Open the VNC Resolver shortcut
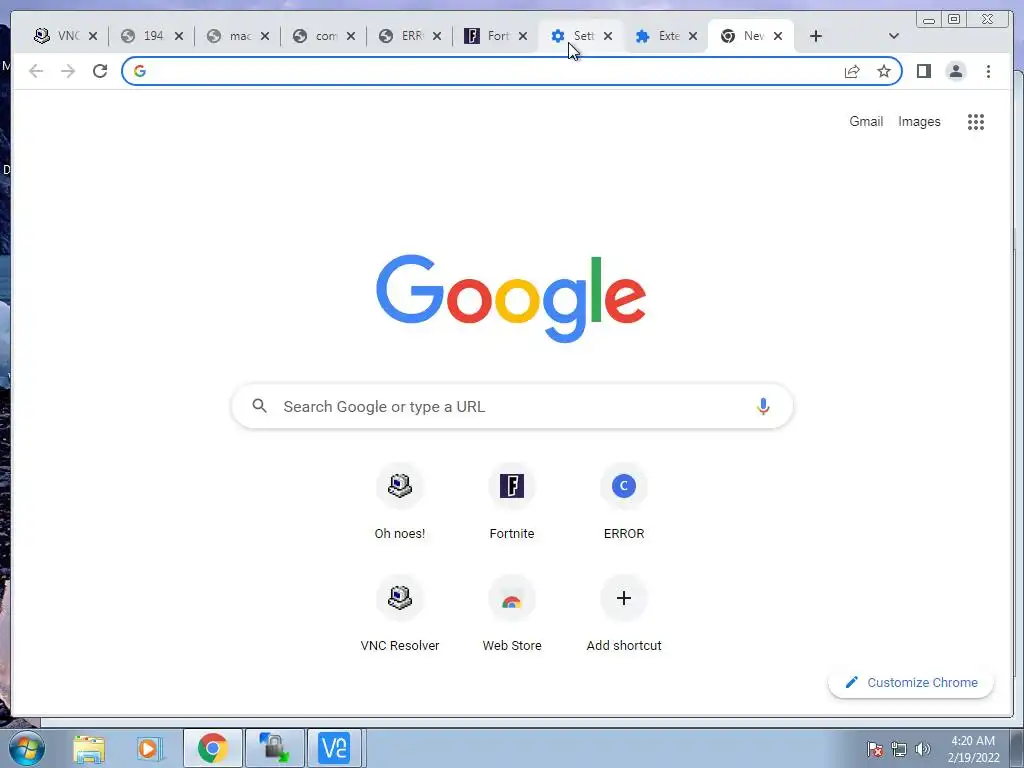 coord(400,615)
